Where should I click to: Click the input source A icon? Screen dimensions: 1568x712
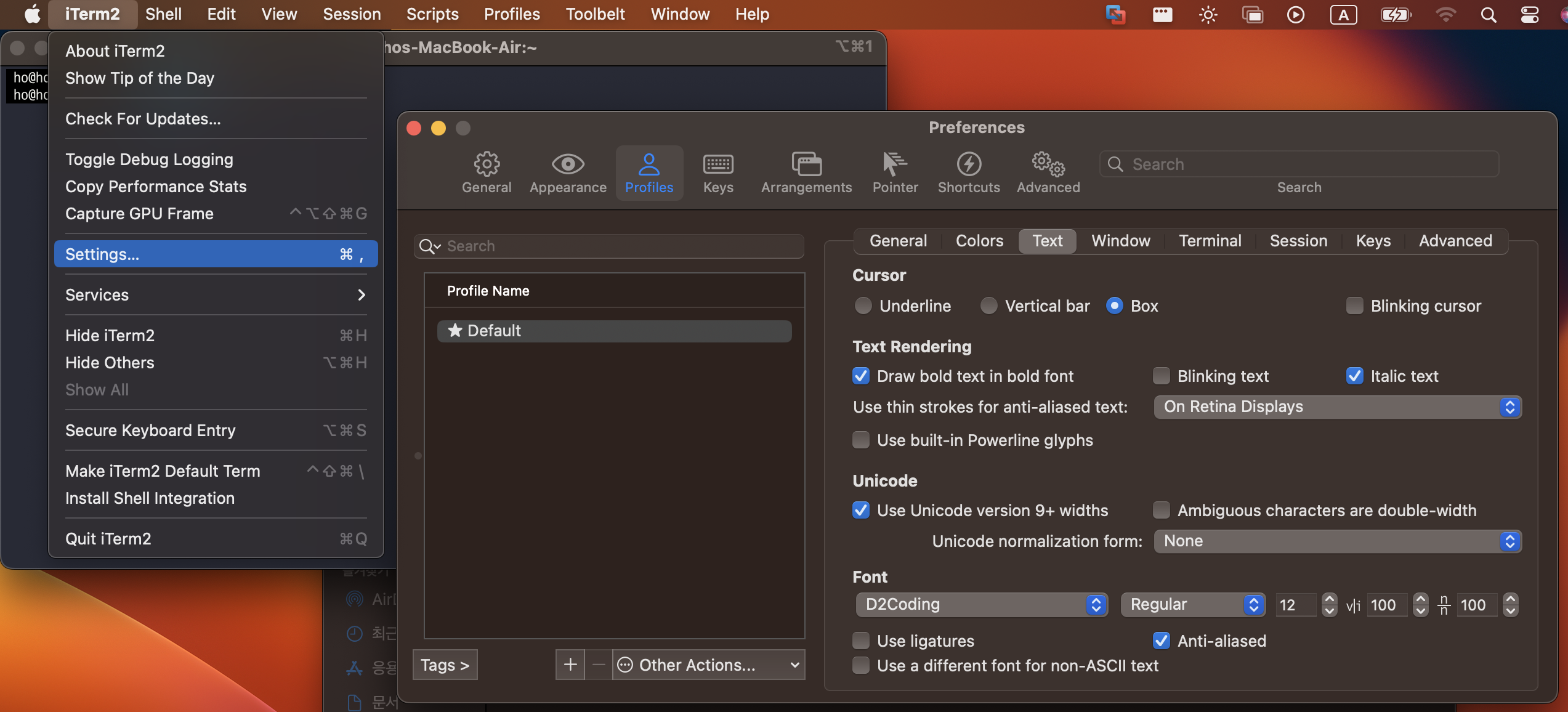pyautogui.click(x=1343, y=14)
